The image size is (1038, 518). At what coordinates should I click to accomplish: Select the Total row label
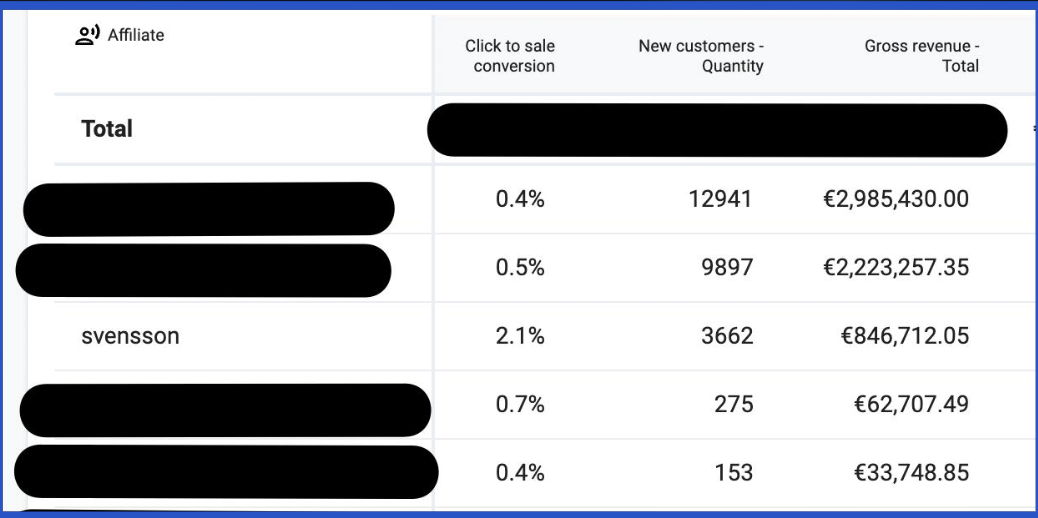pos(107,129)
